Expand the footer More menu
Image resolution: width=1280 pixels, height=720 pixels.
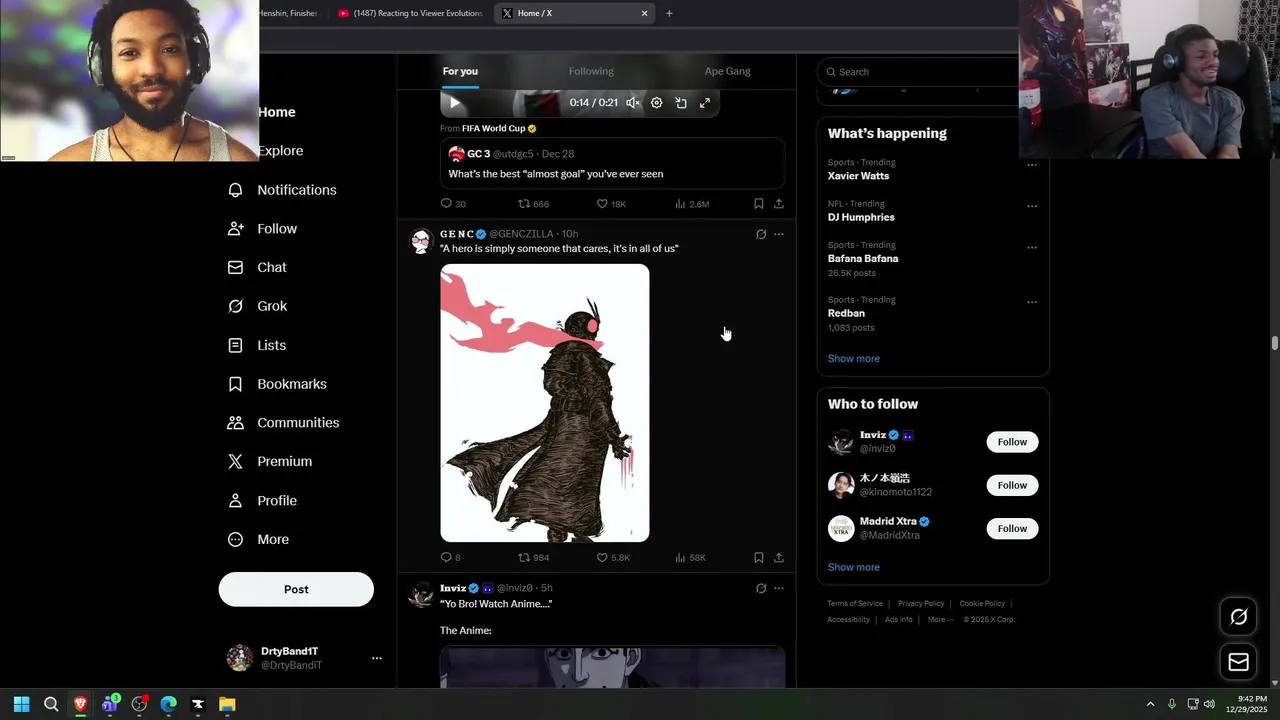point(940,620)
